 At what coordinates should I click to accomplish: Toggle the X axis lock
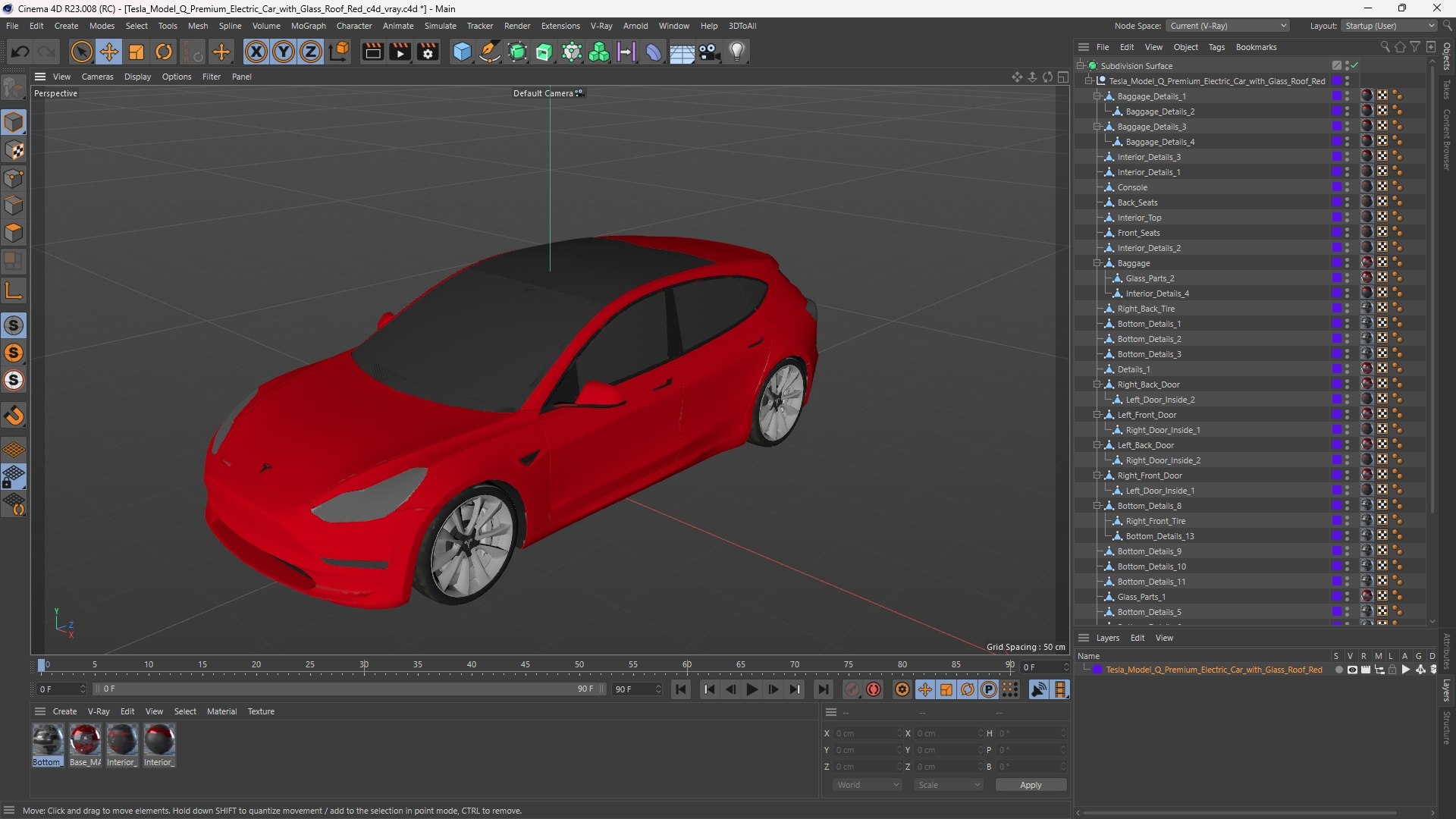click(x=256, y=52)
